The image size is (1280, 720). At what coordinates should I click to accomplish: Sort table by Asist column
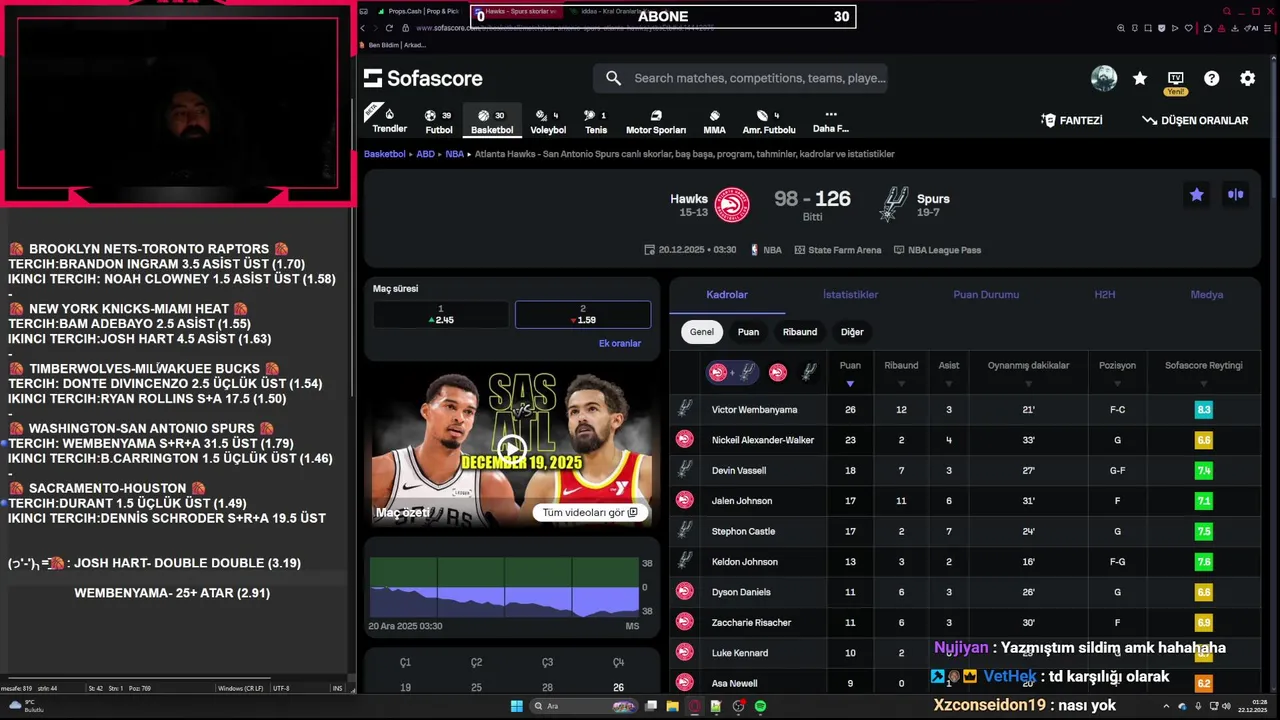pyautogui.click(x=949, y=373)
